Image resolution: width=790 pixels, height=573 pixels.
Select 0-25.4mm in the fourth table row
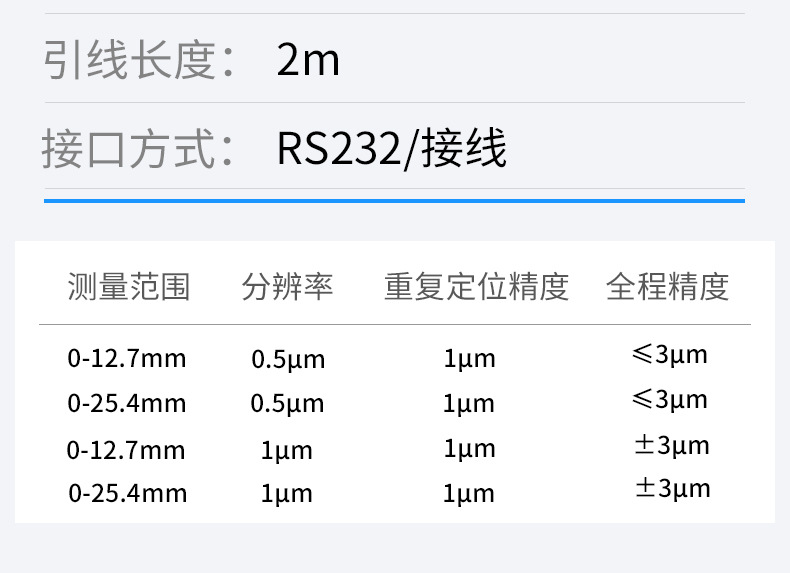[x=127, y=493]
